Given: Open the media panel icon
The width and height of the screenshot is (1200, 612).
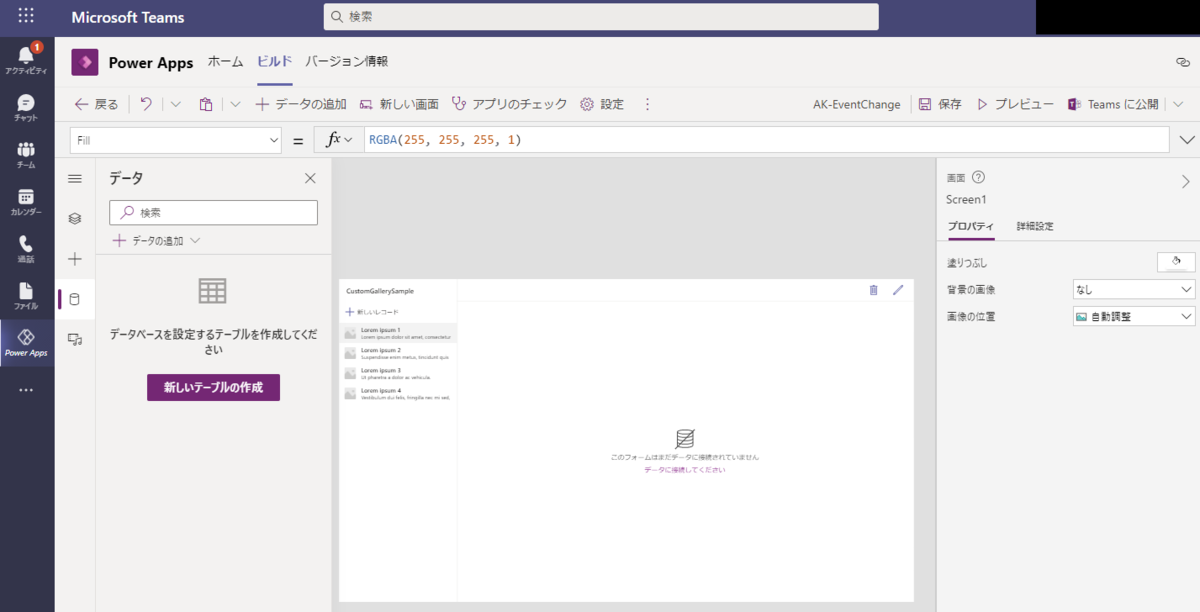Looking at the screenshot, I should 74,338.
